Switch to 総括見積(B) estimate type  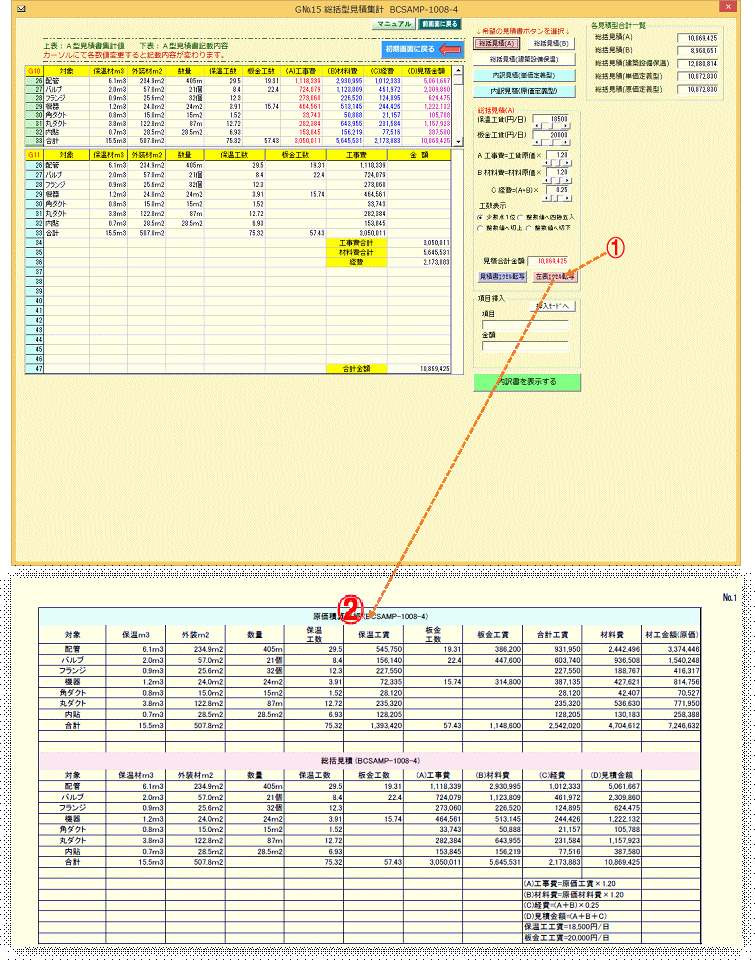(x=551, y=44)
